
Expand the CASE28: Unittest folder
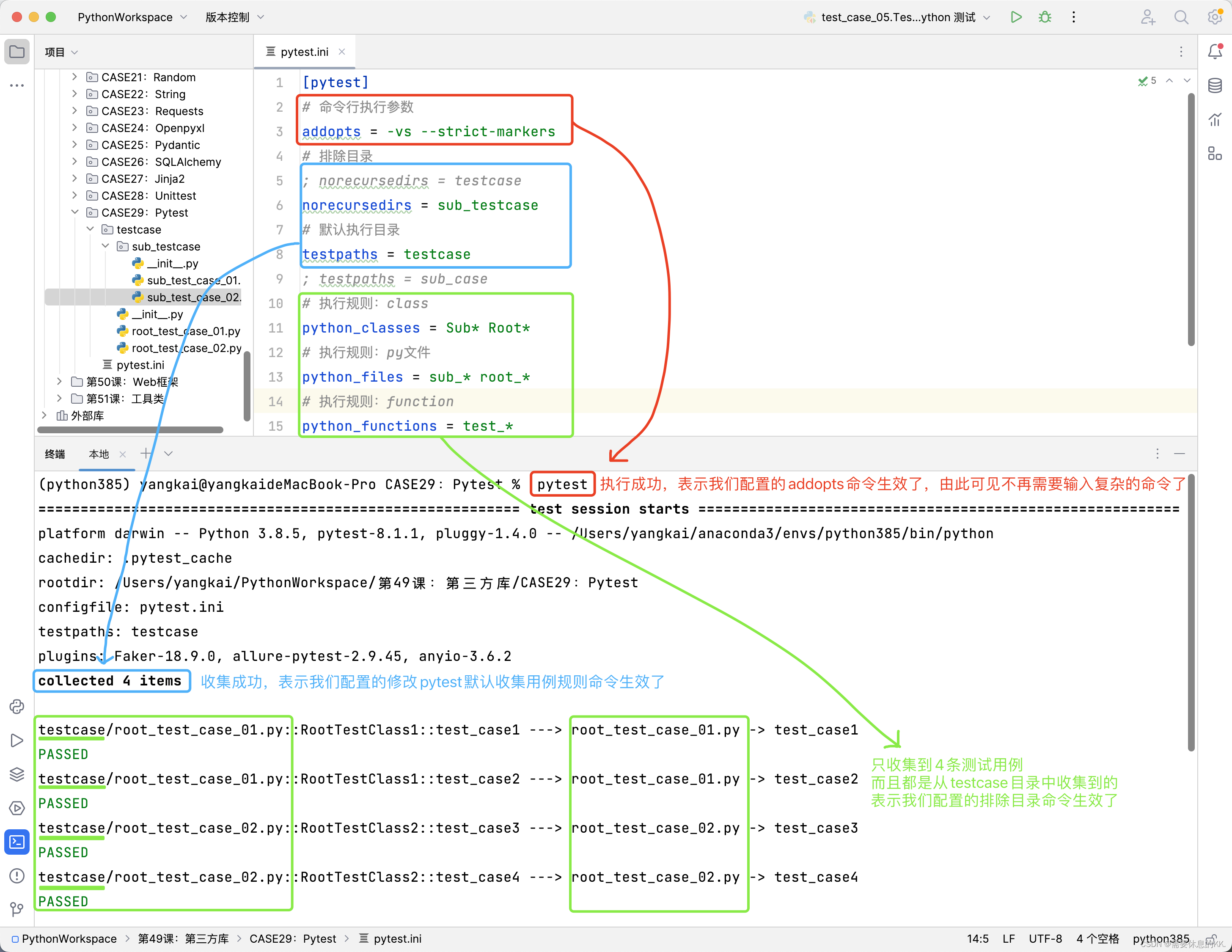tap(74, 195)
